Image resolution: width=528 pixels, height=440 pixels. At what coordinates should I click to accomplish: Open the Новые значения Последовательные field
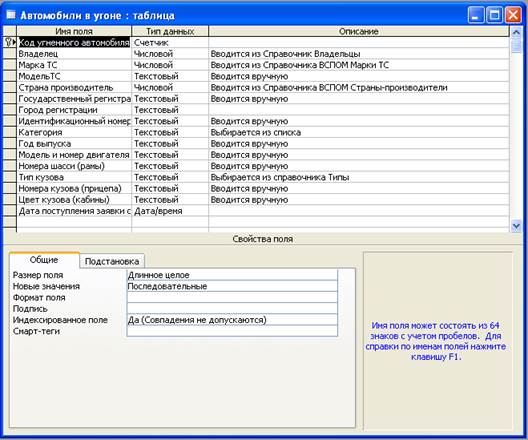point(232,286)
